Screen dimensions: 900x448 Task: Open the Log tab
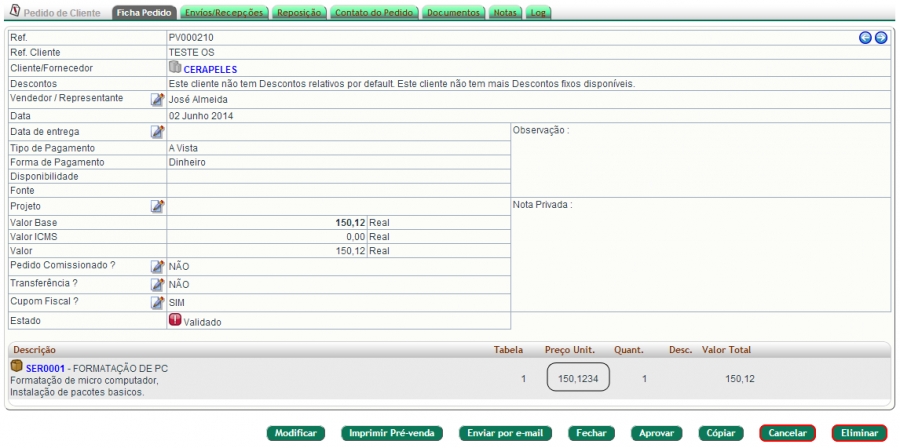click(537, 12)
